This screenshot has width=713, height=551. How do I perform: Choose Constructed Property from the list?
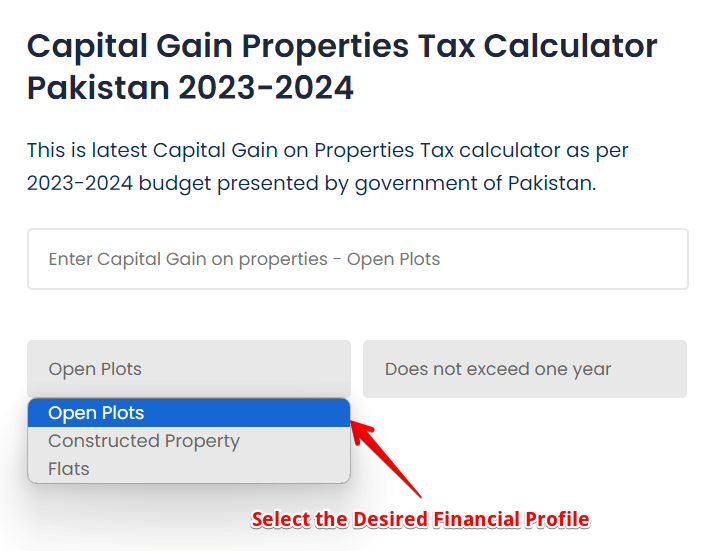144,441
